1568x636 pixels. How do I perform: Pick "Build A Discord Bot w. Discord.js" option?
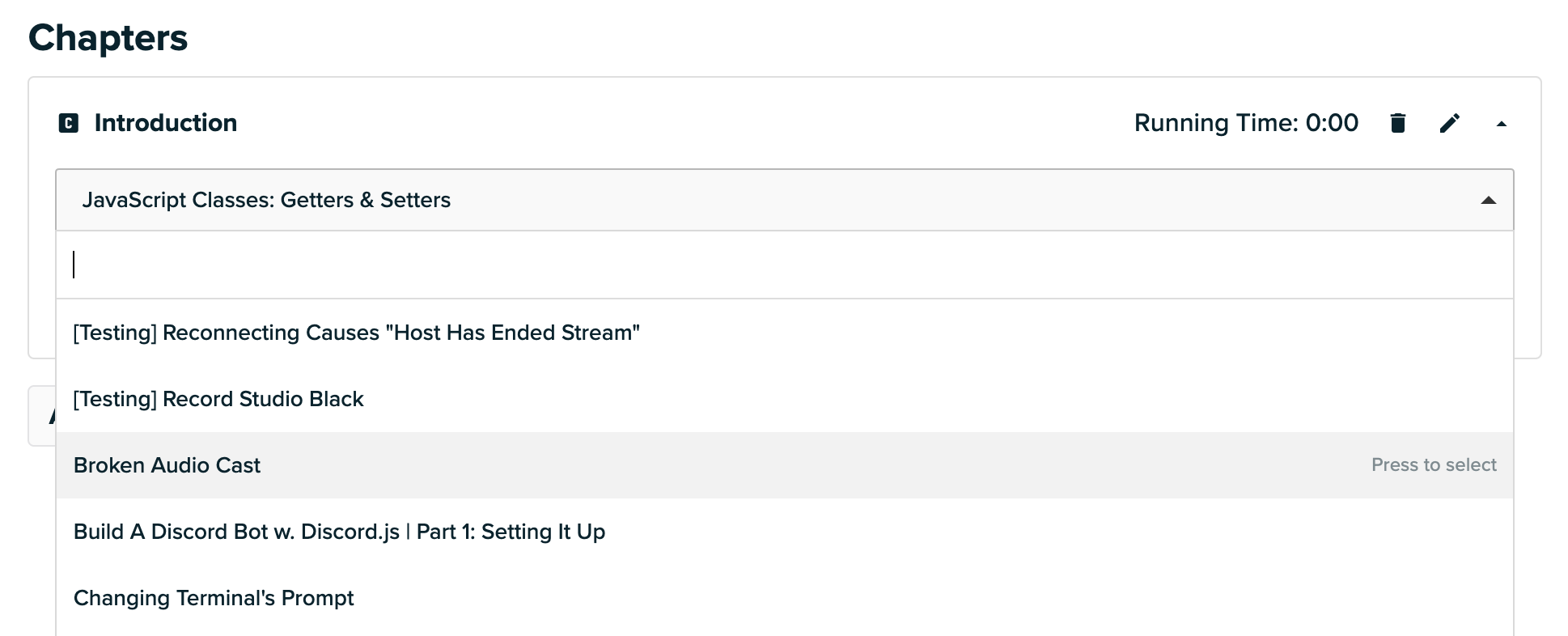point(339,532)
